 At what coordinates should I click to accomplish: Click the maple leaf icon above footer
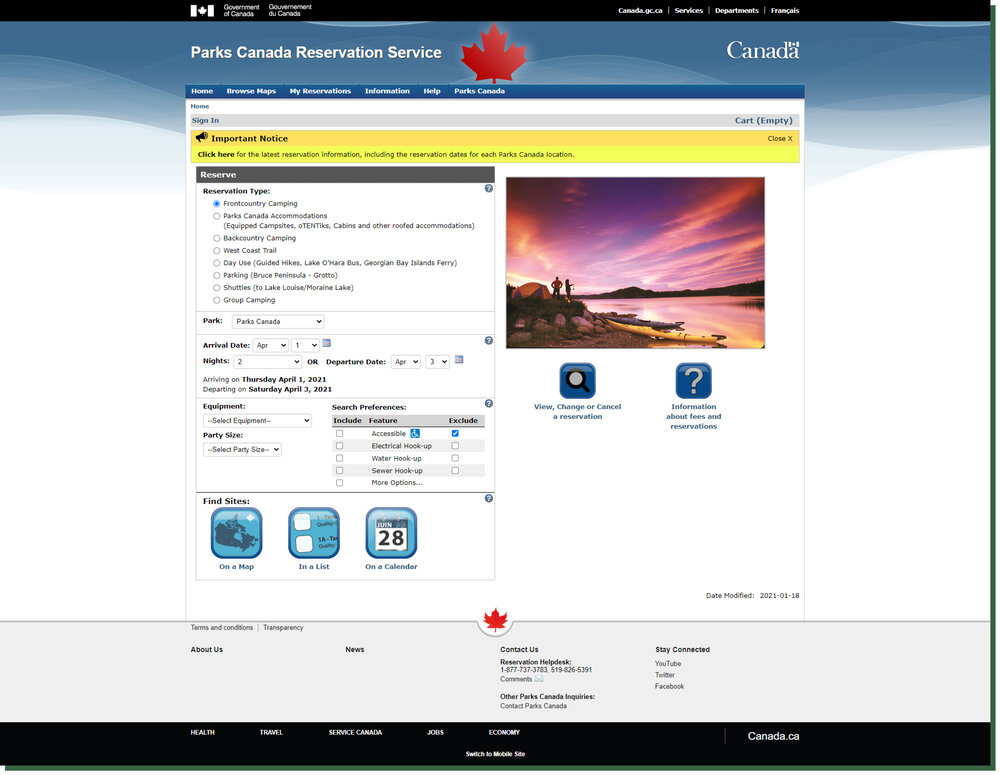coord(496,620)
